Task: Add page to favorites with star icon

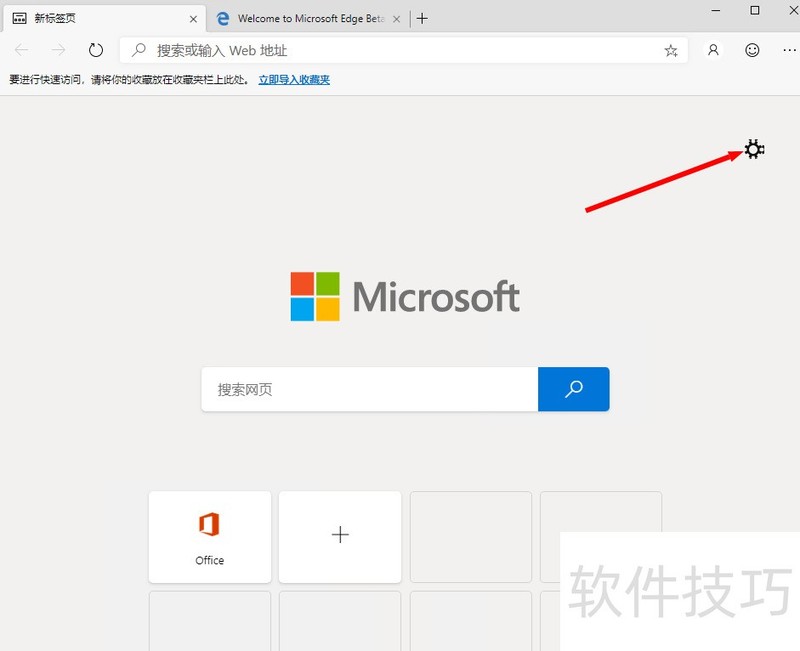Action: coord(671,50)
